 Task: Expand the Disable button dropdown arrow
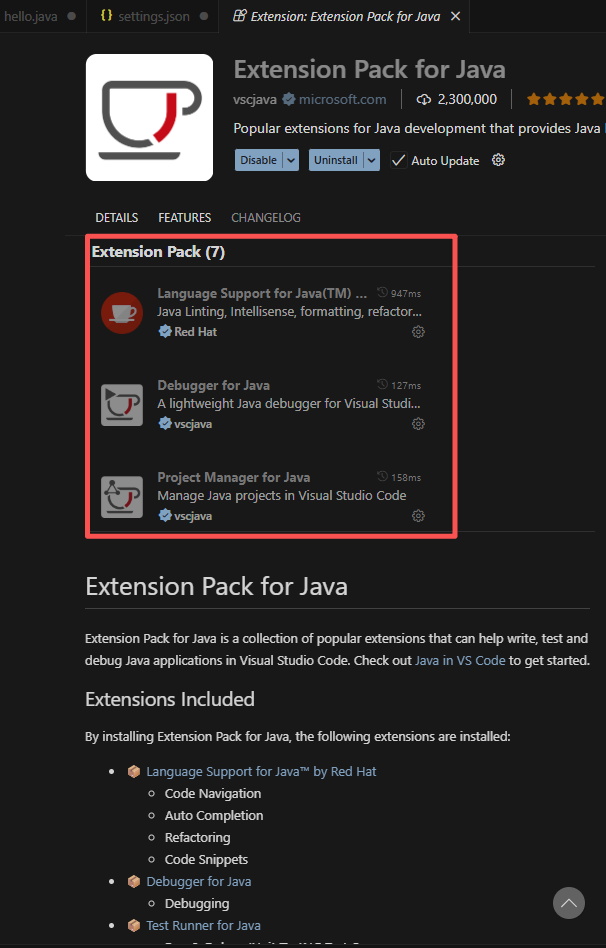coord(291,160)
